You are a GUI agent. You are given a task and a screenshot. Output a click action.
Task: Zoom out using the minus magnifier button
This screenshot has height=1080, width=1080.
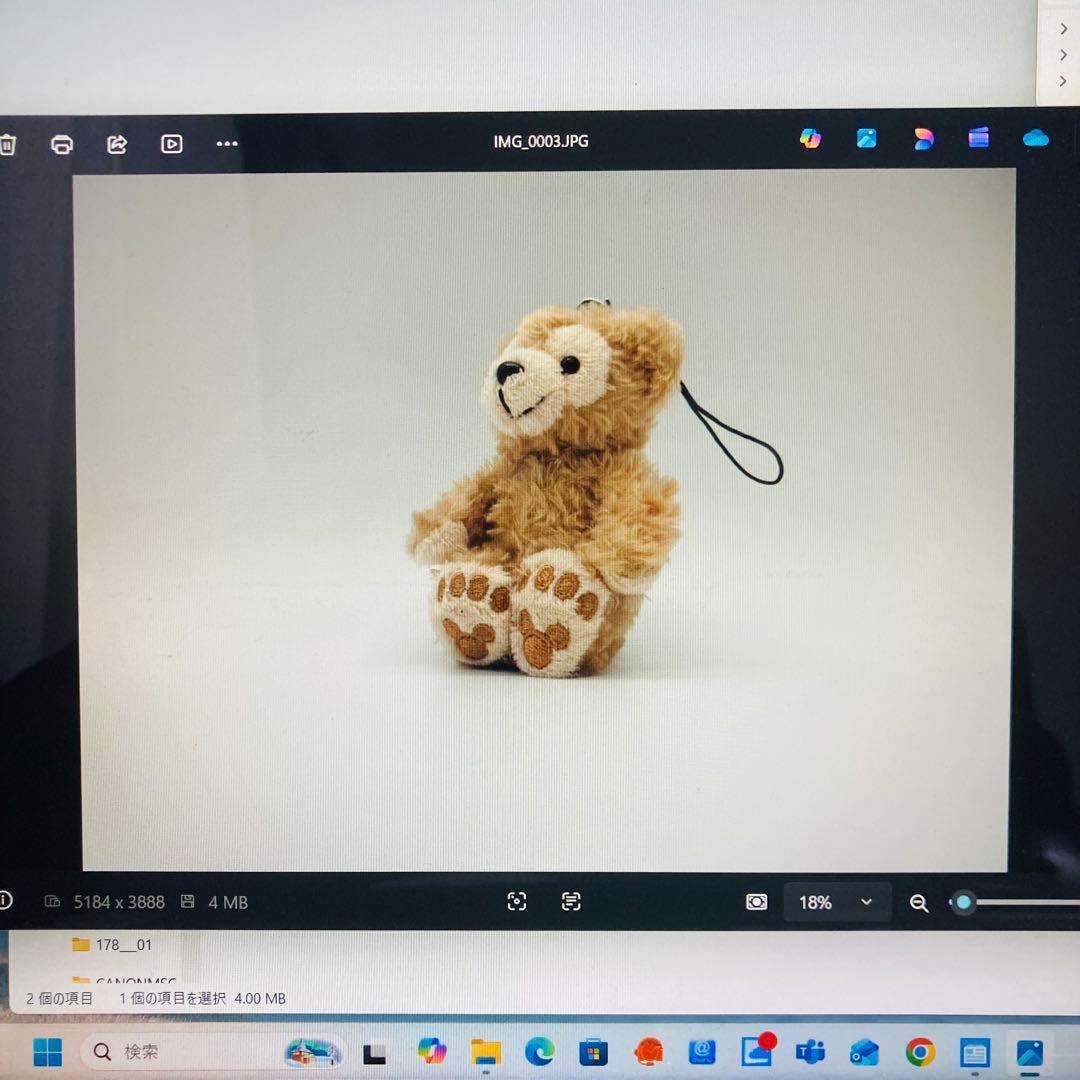point(919,902)
